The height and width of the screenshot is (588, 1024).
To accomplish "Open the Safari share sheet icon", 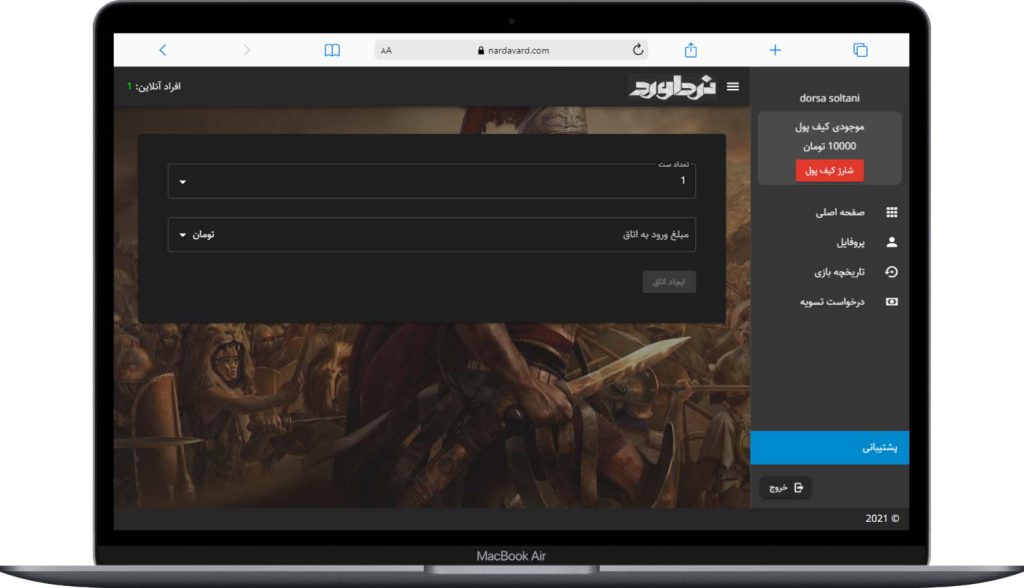I will pyautogui.click(x=690, y=50).
